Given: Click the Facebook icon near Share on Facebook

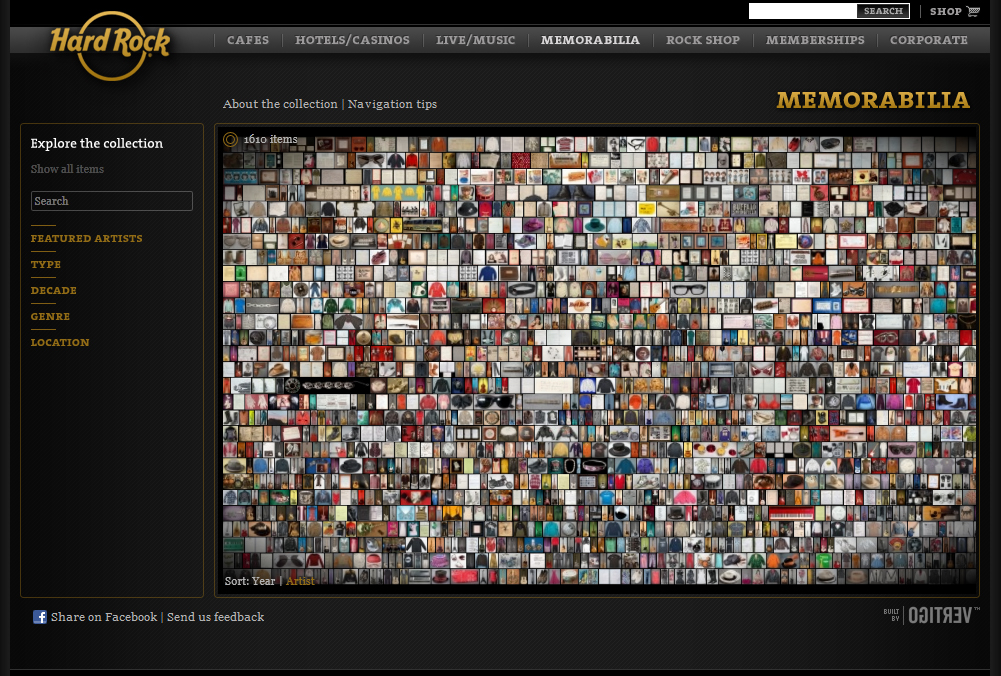Looking at the screenshot, I should tap(38, 617).
